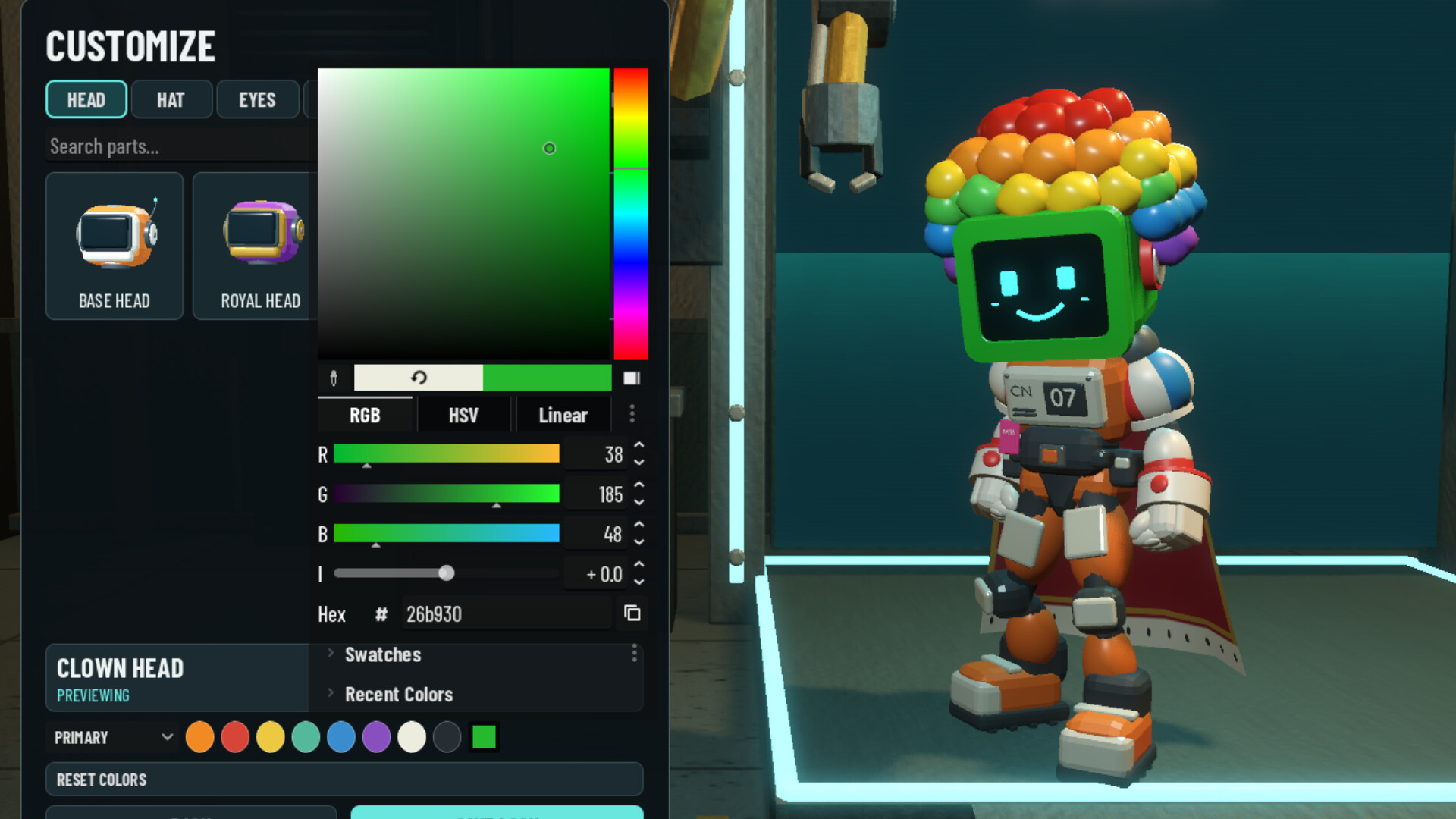This screenshot has width=1456, height=819.
Task: Increase the G value with up arrow
Action: (639, 485)
